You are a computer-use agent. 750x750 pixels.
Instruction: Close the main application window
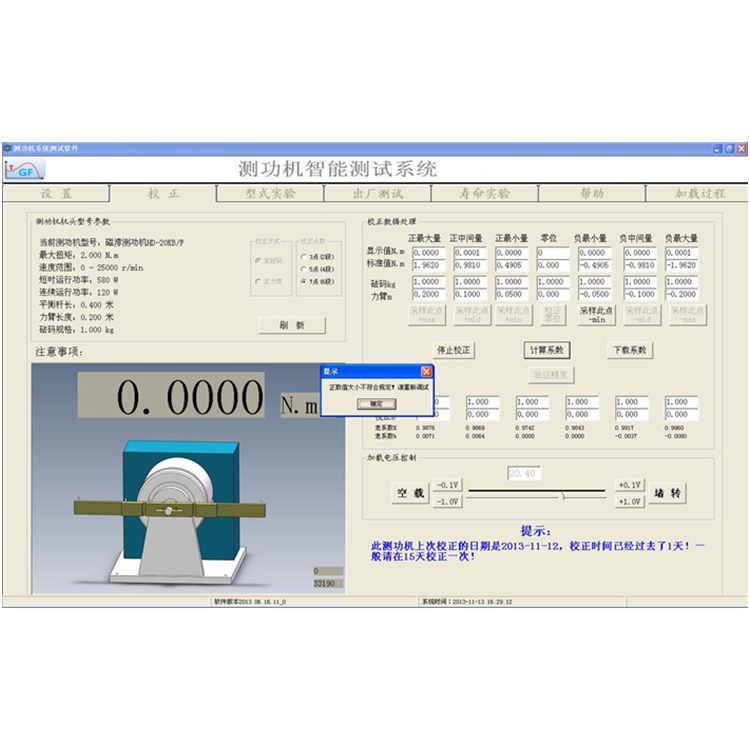[x=741, y=149]
